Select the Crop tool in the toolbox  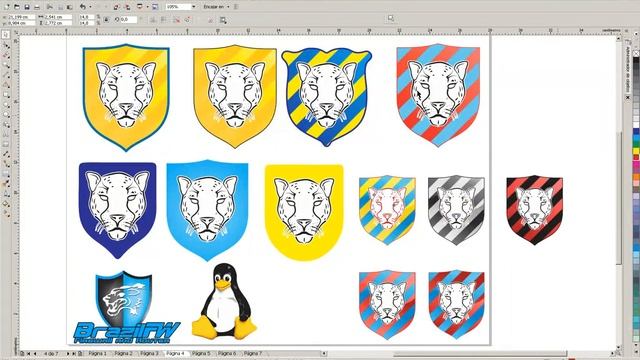pos(6,55)
